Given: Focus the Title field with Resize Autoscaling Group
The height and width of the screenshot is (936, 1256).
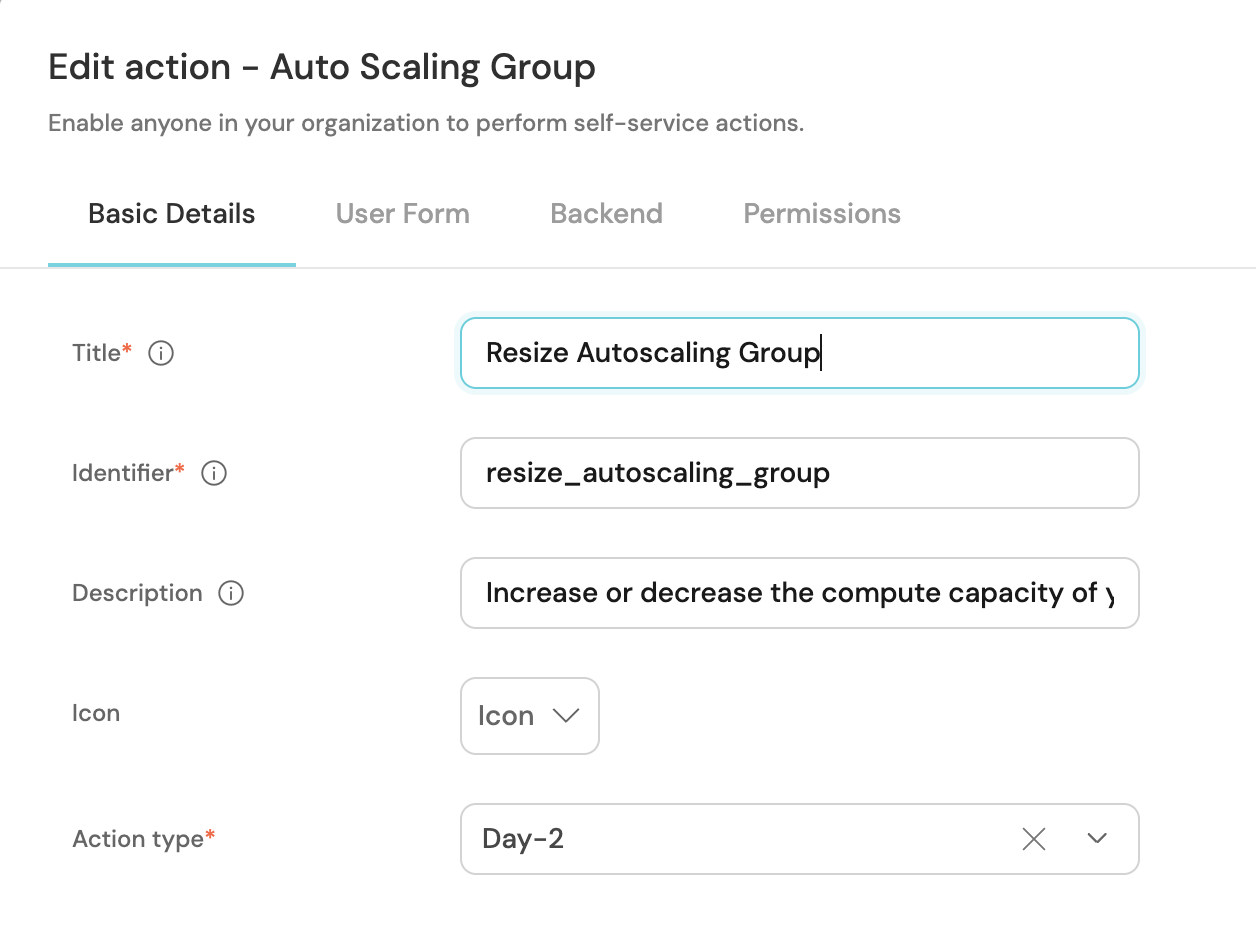Looking at the screenshot, I should (798, 353).
